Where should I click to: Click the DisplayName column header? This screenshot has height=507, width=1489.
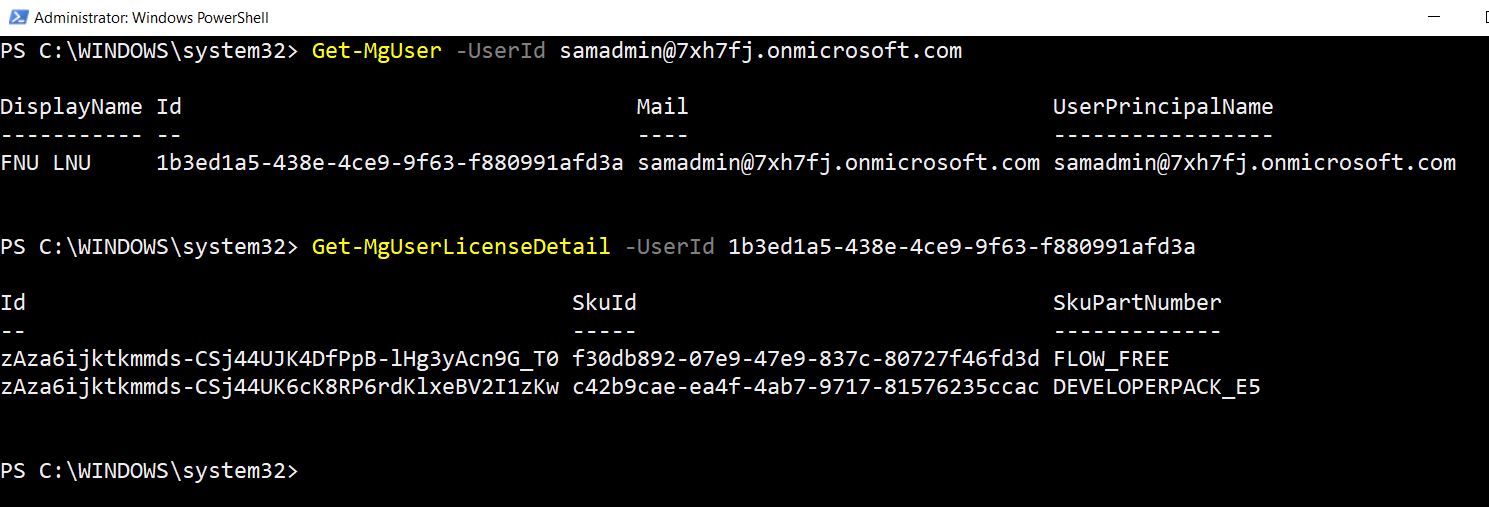[71, 107]
